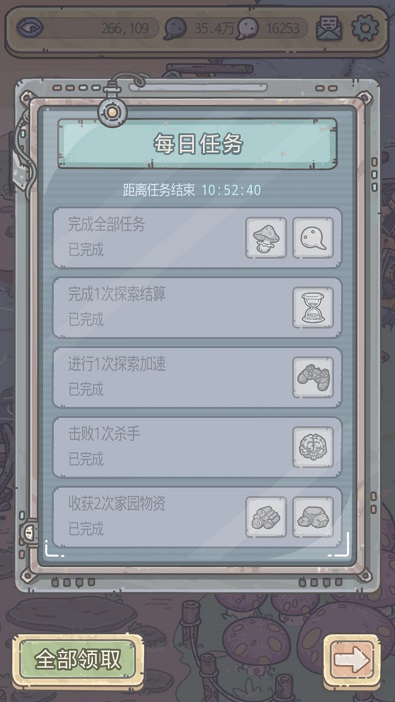Select the 进行1次探索加速 task row
The width and height of the screenshot is (395, 702).
[x=197, y=377]
